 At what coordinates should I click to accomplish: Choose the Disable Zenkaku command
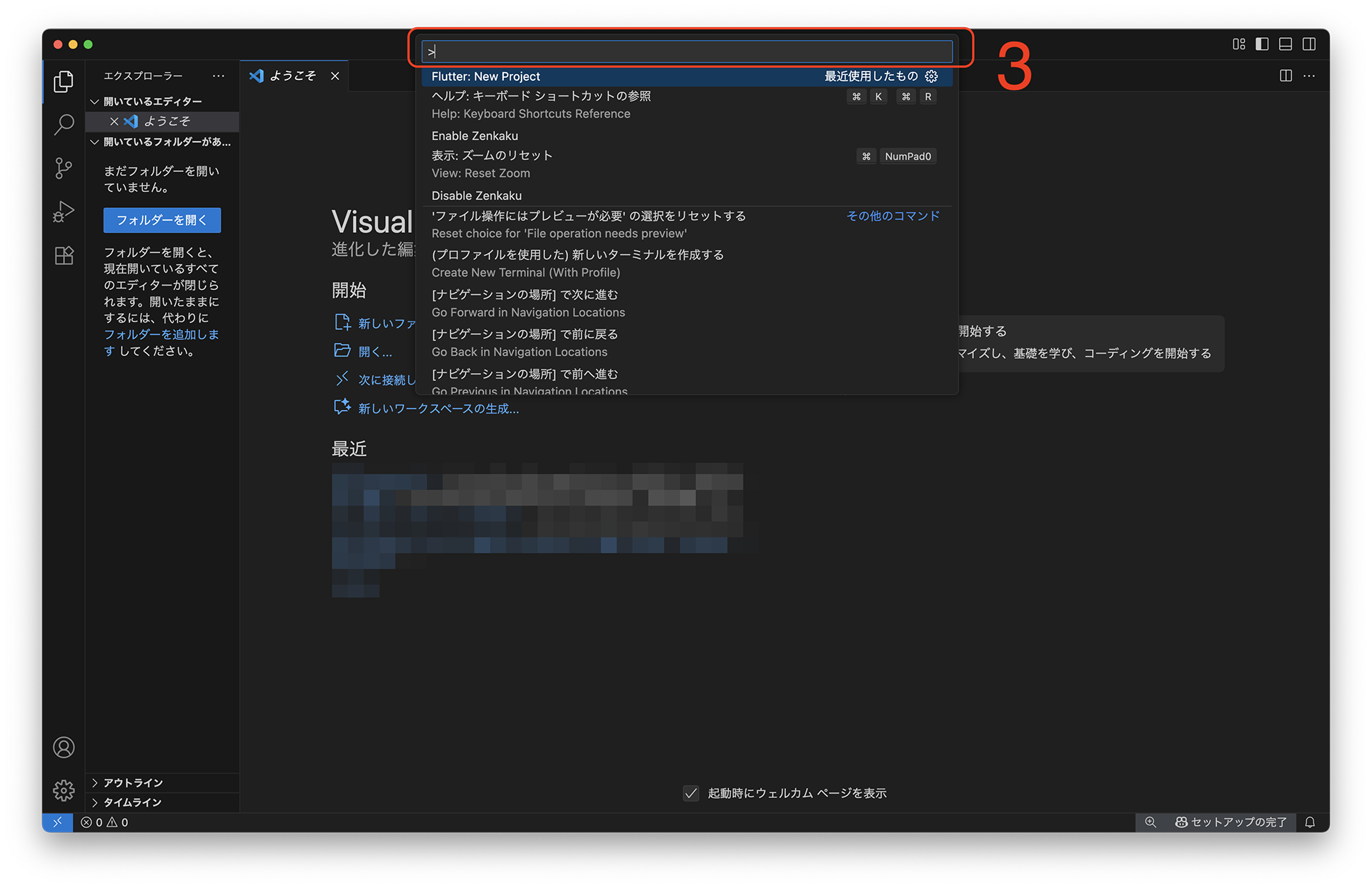point(687,196)
